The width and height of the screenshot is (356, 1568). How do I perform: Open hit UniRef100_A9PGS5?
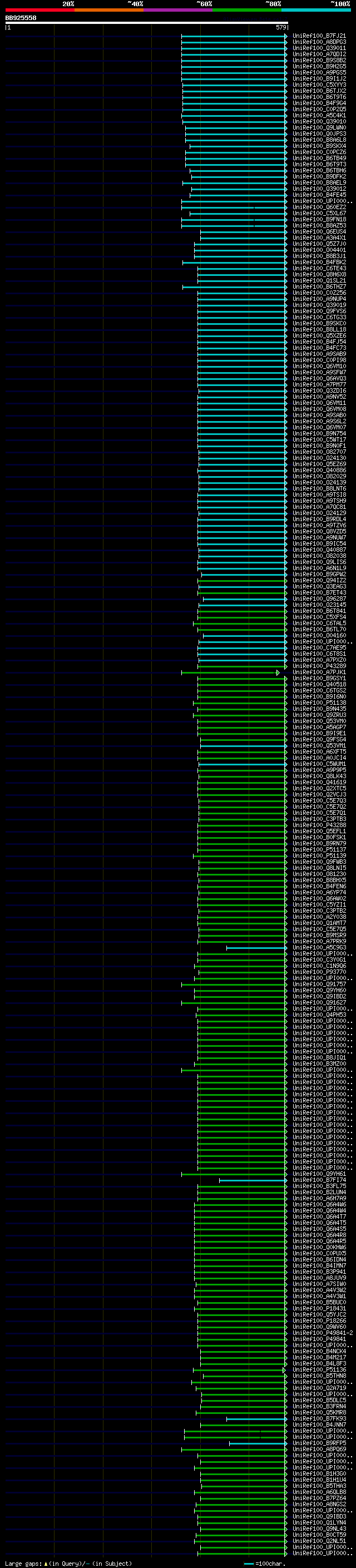point(319,72)
